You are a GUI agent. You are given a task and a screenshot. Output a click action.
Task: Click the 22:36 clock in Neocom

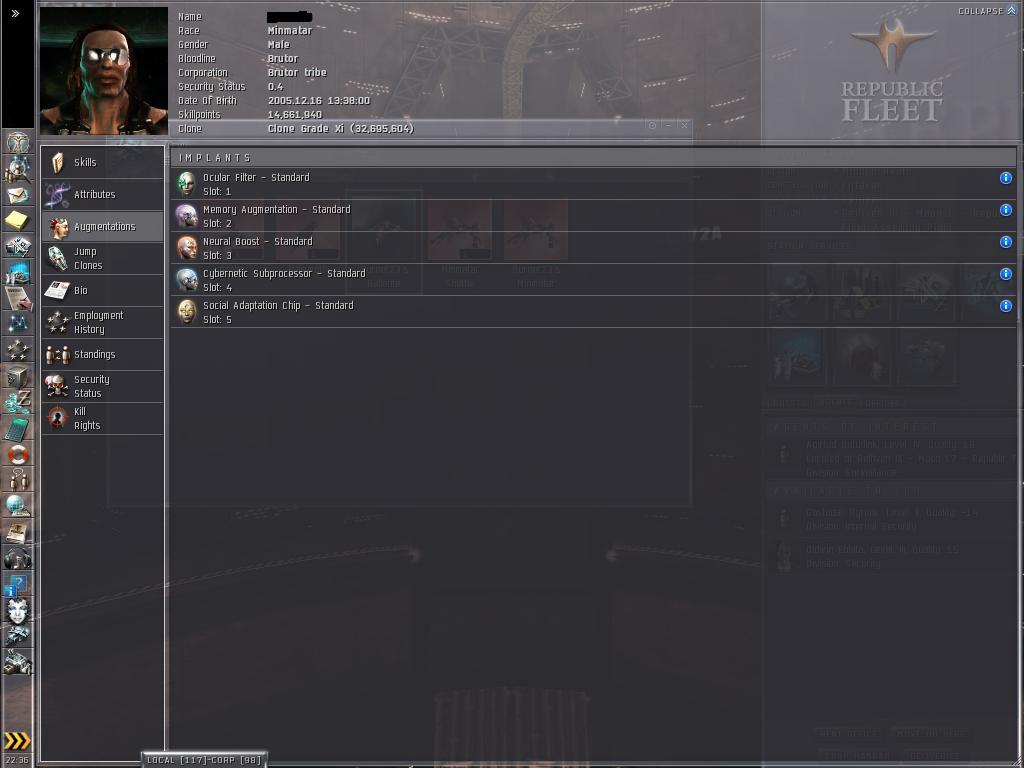tap(17, 760)
